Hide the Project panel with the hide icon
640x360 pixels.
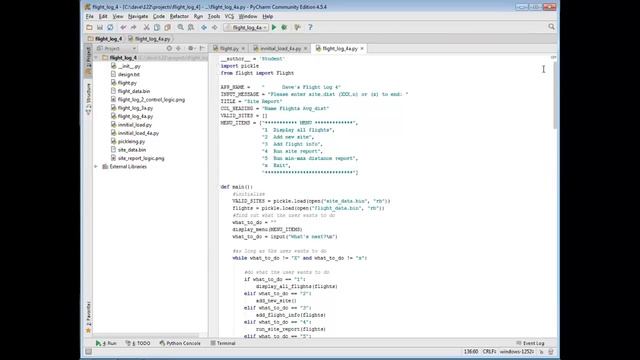[202, 48]
